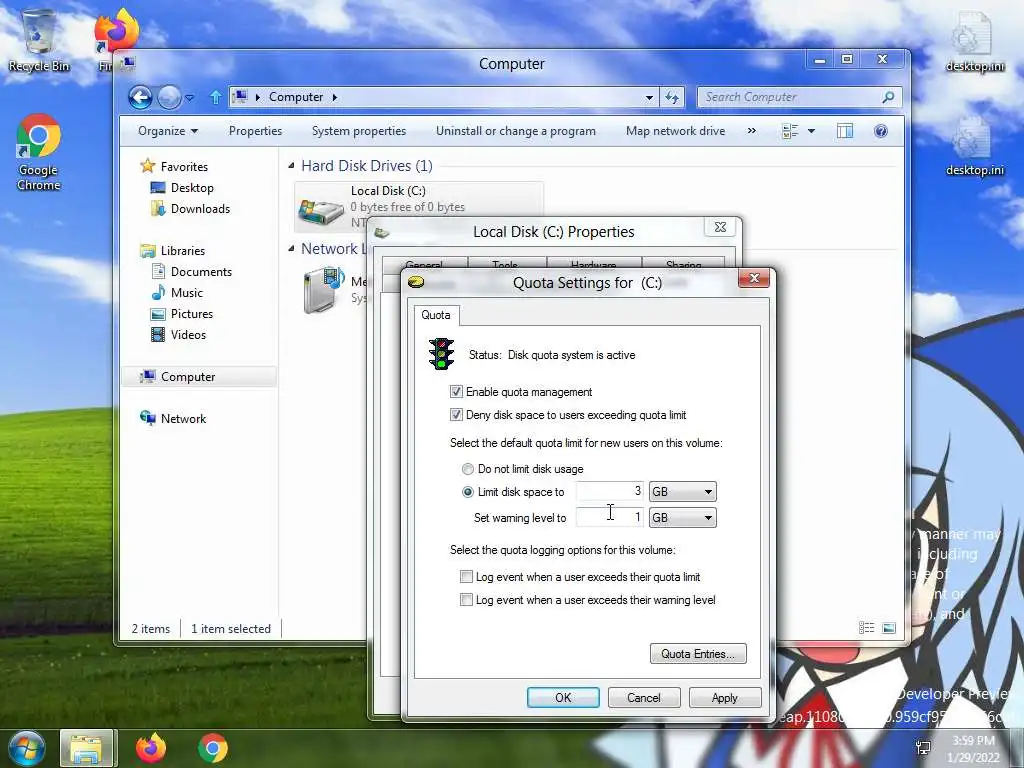Click Apply in Quota Settings
Viewport: 1024px width, 768px height.
coord(725,697)
